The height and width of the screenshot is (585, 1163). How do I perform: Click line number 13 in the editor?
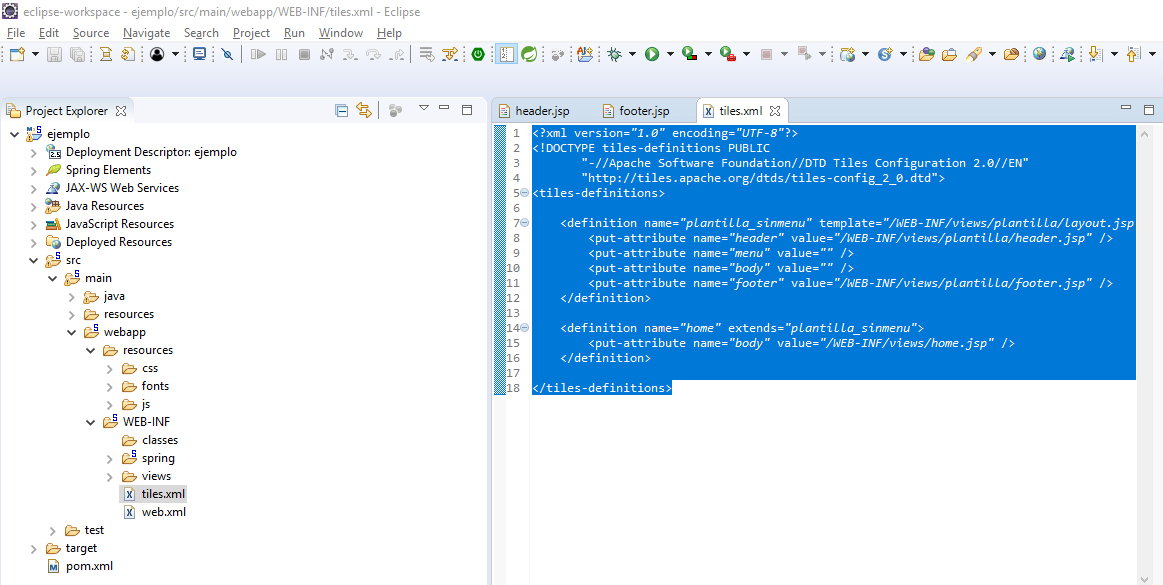[513, 313]
